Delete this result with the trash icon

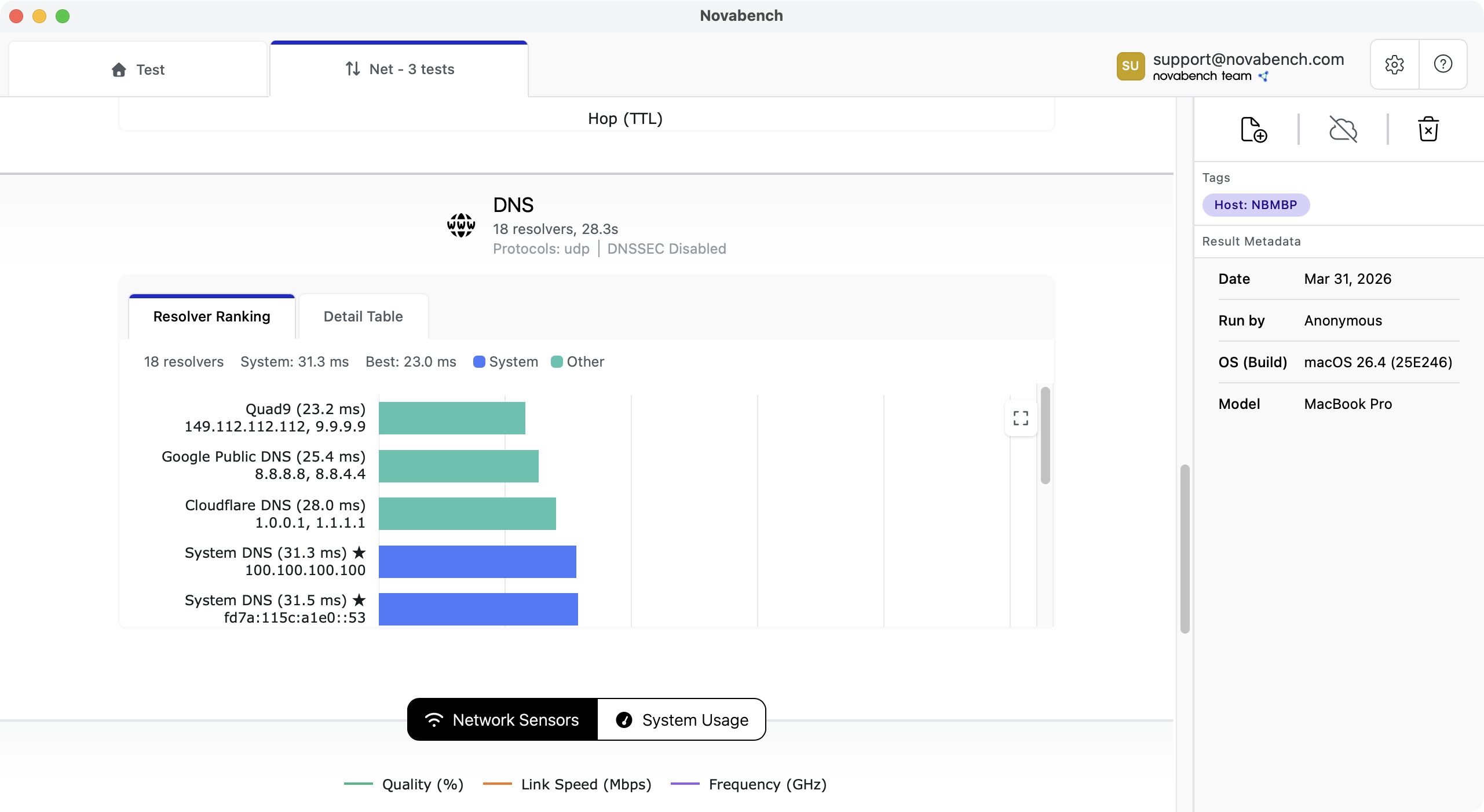tap(1428, 129)
